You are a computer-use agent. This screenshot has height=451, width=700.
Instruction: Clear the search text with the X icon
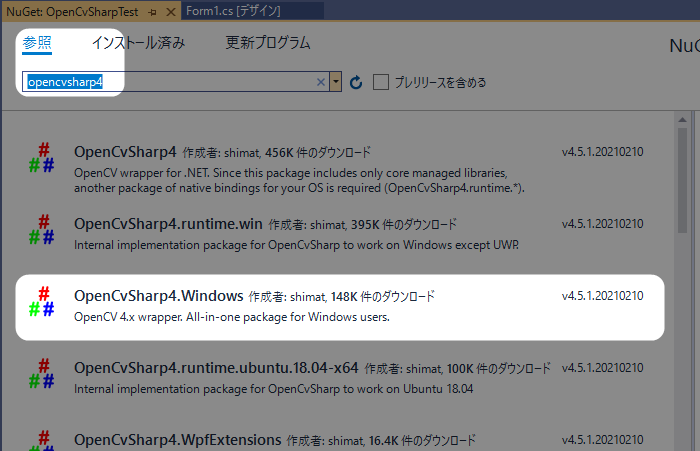pos(321,82)
